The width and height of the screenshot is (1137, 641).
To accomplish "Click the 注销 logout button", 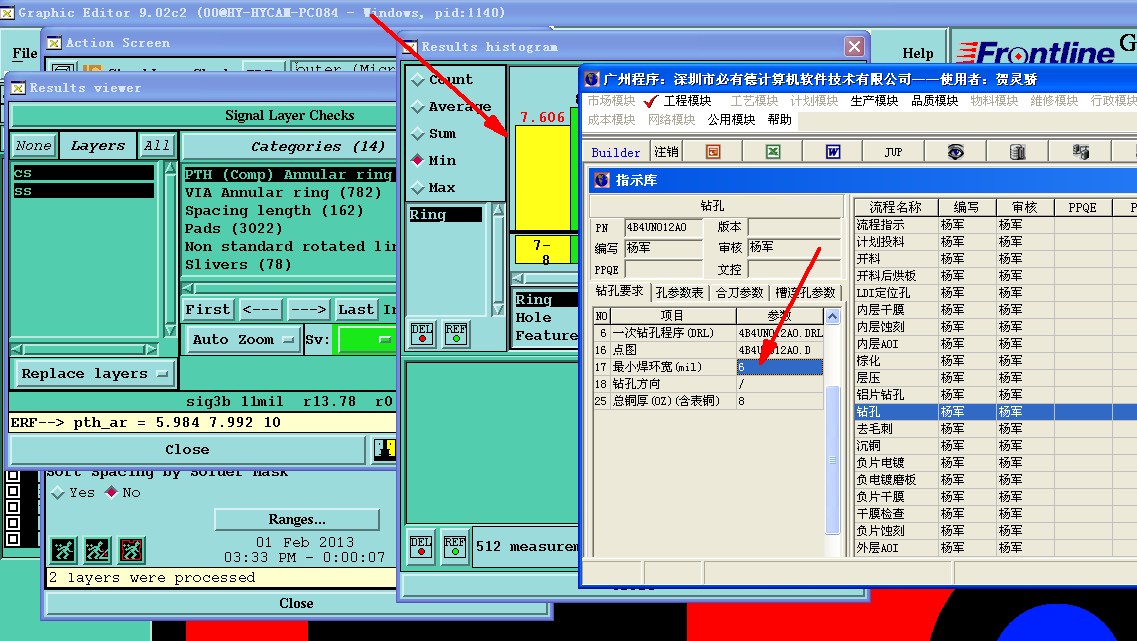I will click(x=666, y=152).
